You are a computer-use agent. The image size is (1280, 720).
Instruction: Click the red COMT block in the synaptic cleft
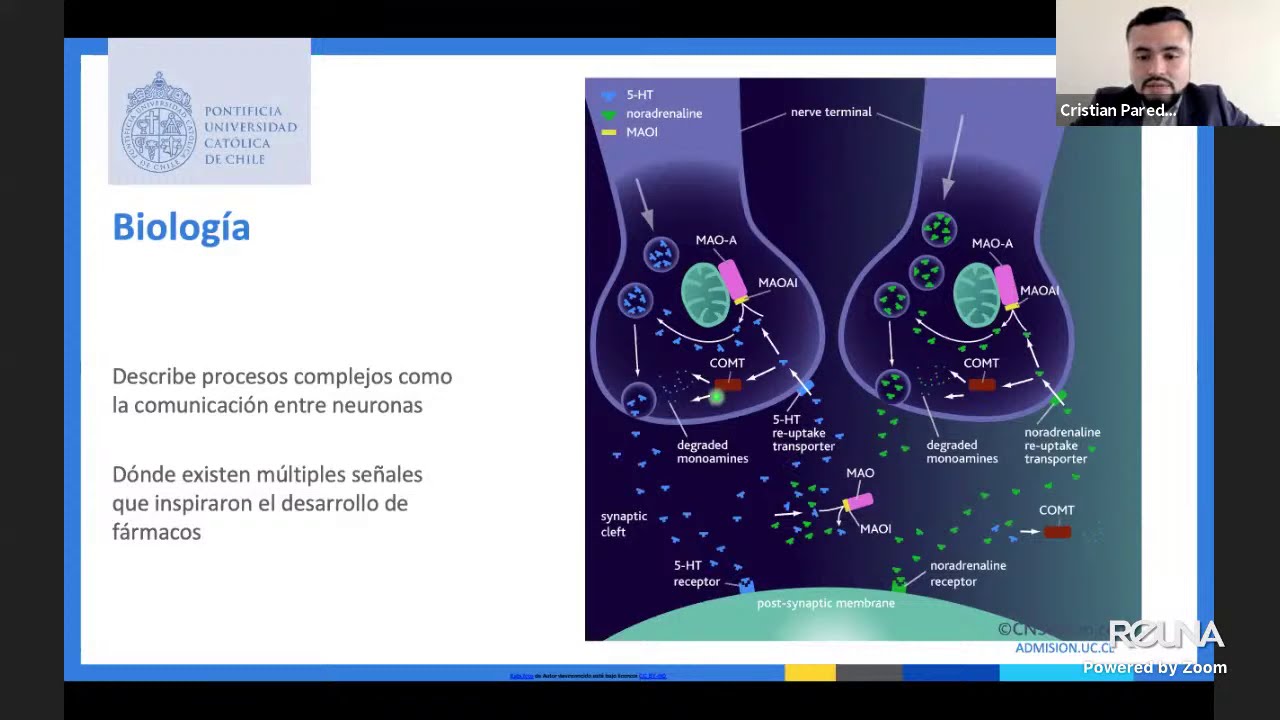pos(1057,532)
